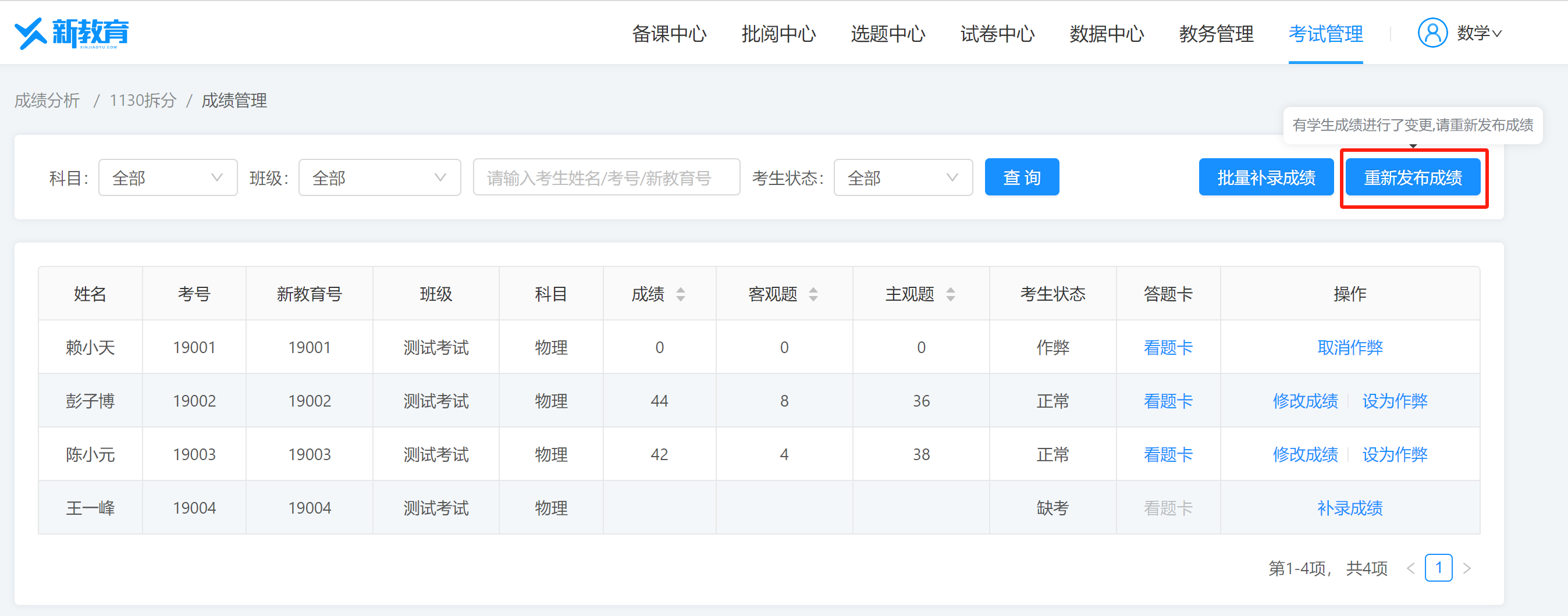Screen dimensions: 1568x616
Task: View 彭子博's answer card 看题卡
Action: pyautogui.click(x=1168, y=401)
